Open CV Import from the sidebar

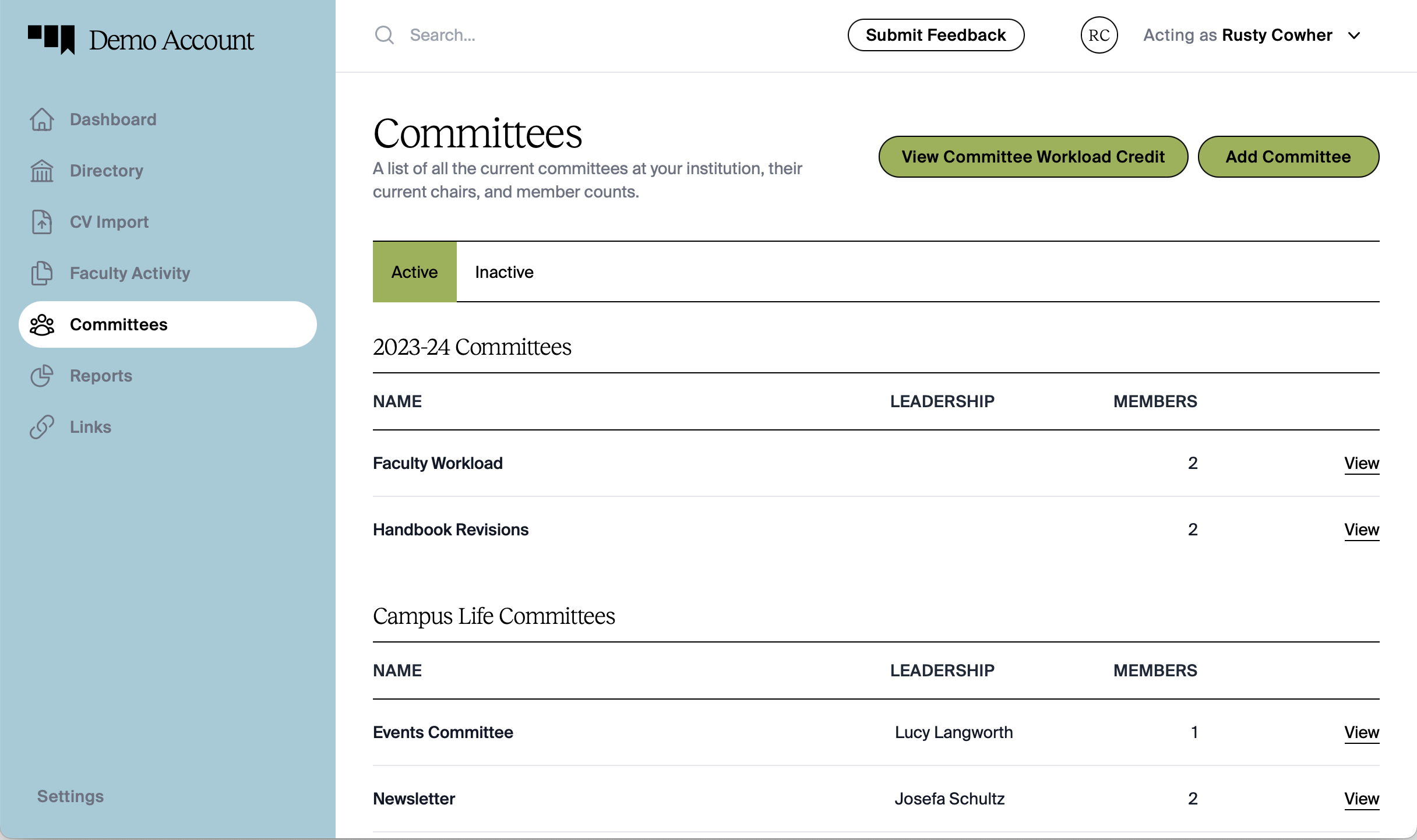coord(41,222)
